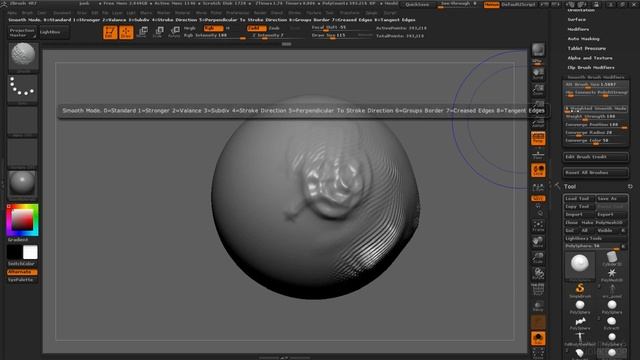Image resolution: width=640 pixels, height=360 pixels.
Task: Open the dotted stroke type picker
Action: coord(23,88)
